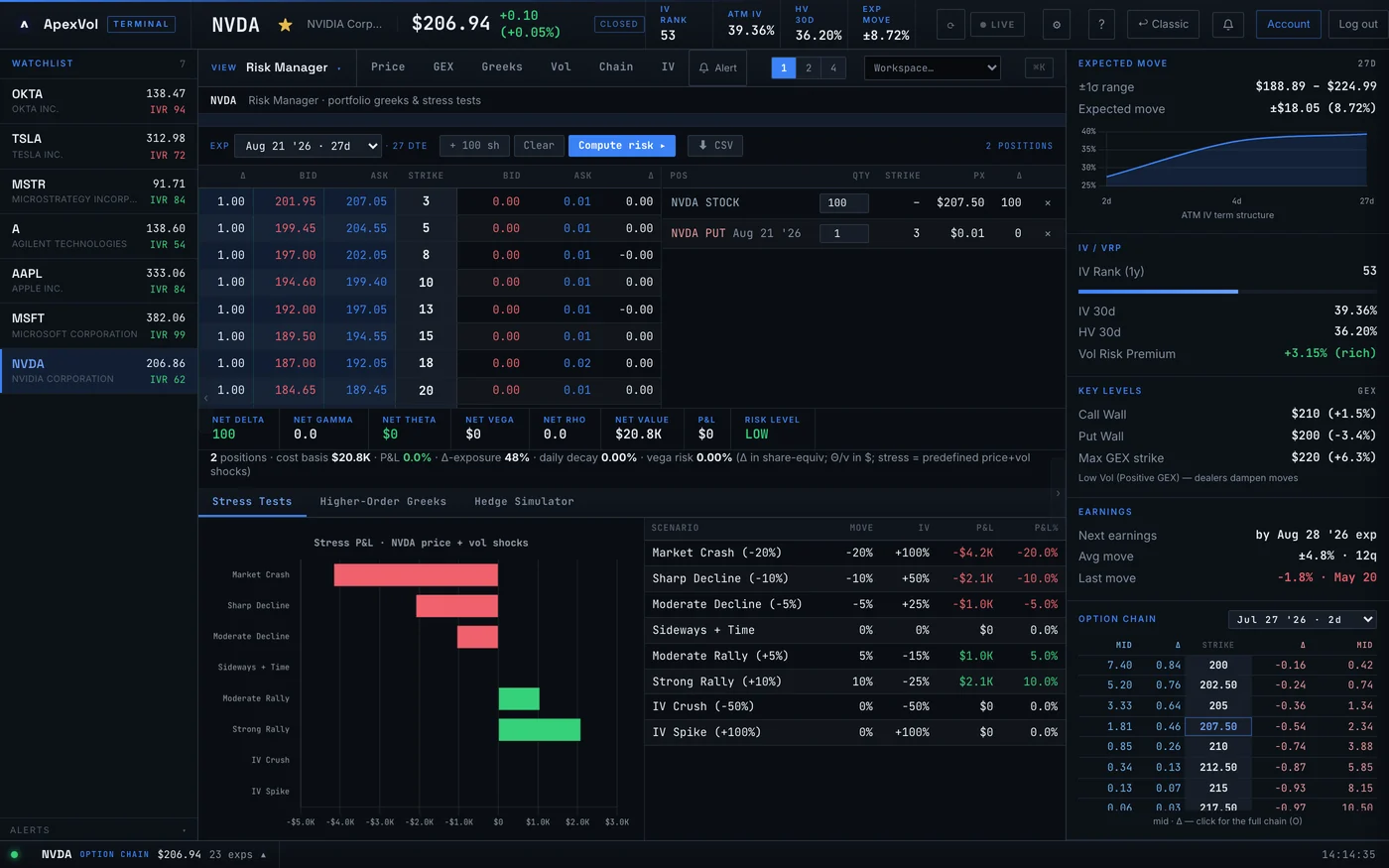
Task: Open the Workspace dropdown
Action: (x=933, y=67)
